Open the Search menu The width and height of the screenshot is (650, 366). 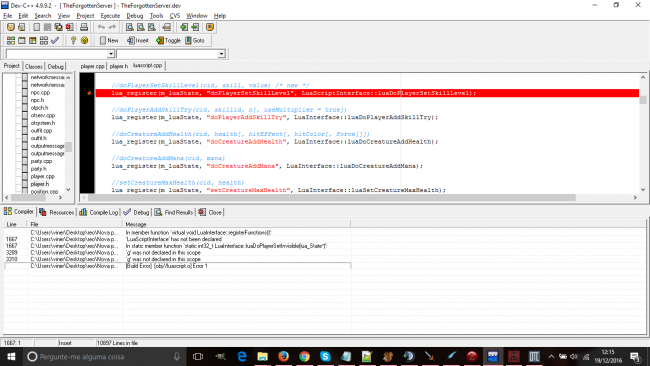[x=43, y=16]
